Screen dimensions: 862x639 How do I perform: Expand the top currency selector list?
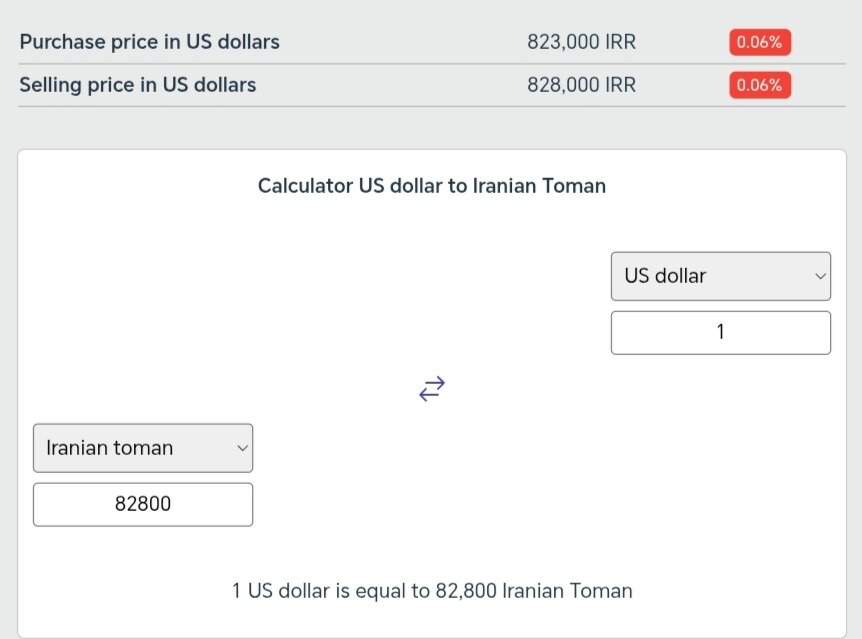pyautogui.click(x=721, y=276)
